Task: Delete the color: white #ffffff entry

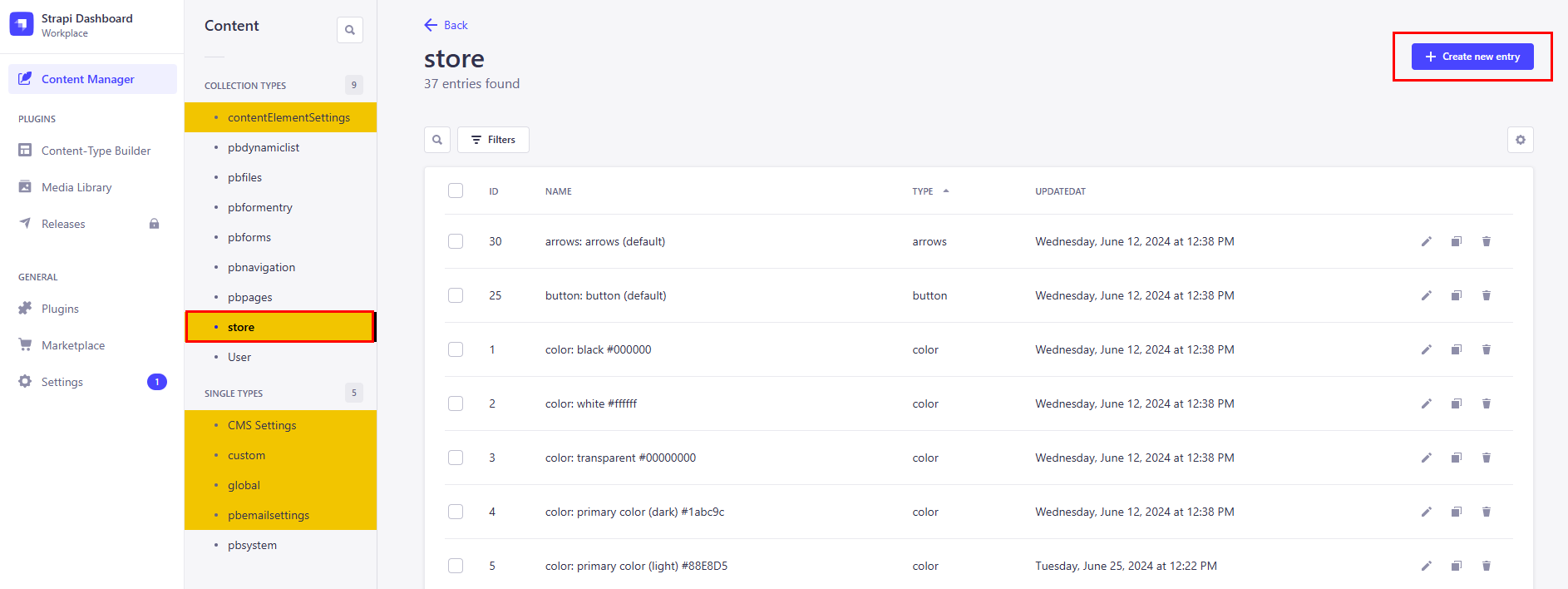Action: tap(1487, 403)
